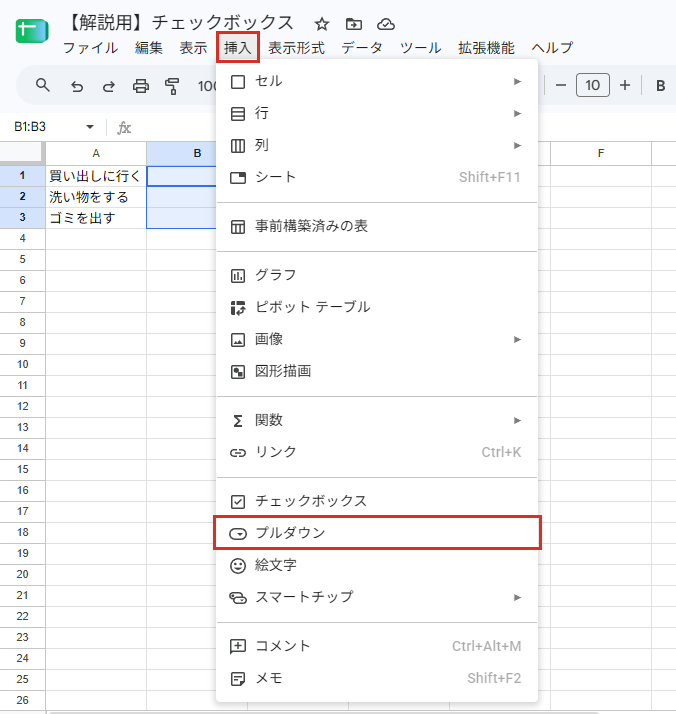Expand the スマートチップ submenu
Viewport: 676px width, 714px height.
pyautogui.click(x=376, y=597)
